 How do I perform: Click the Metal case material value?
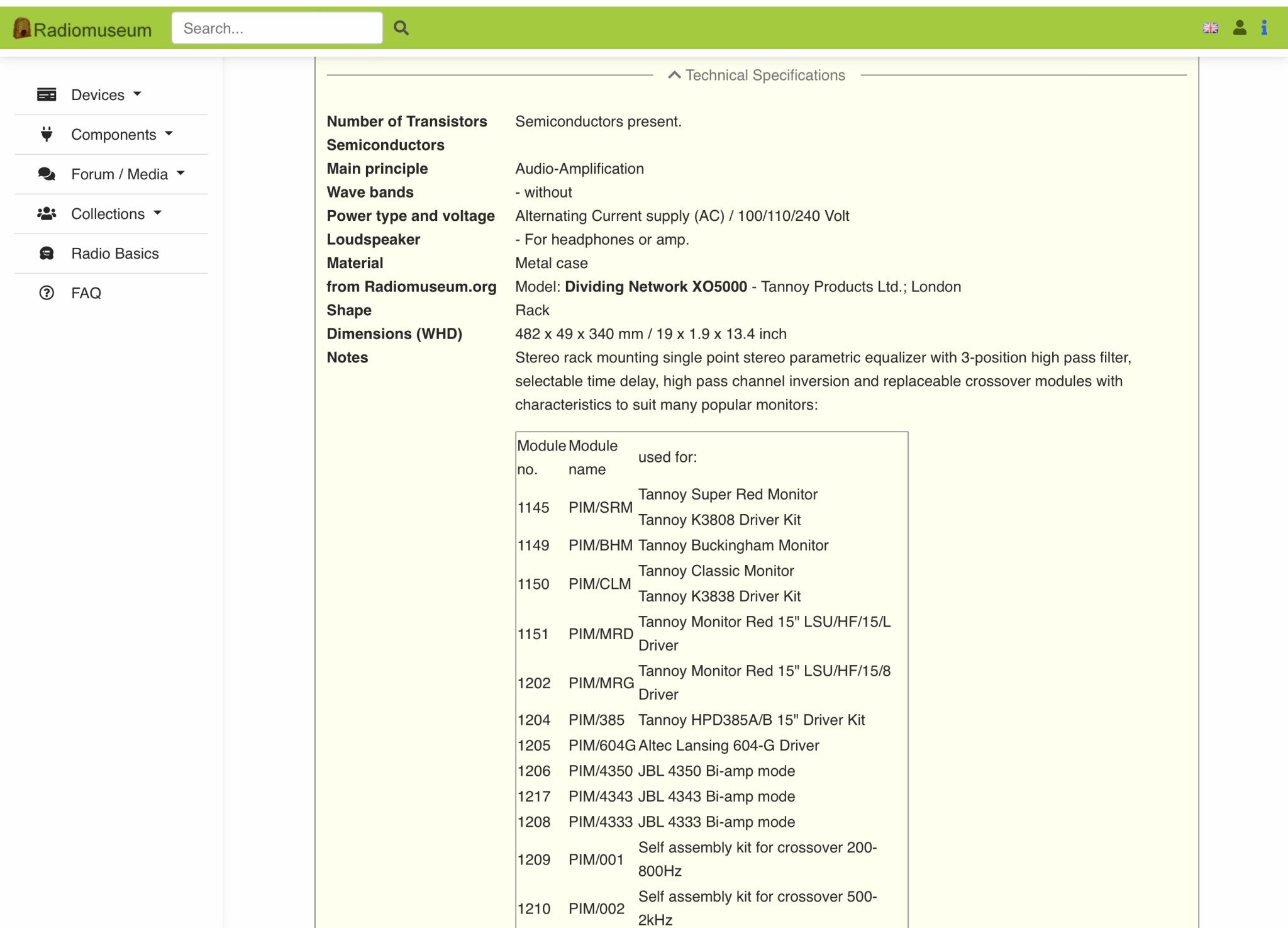click(x=552, y=262)
